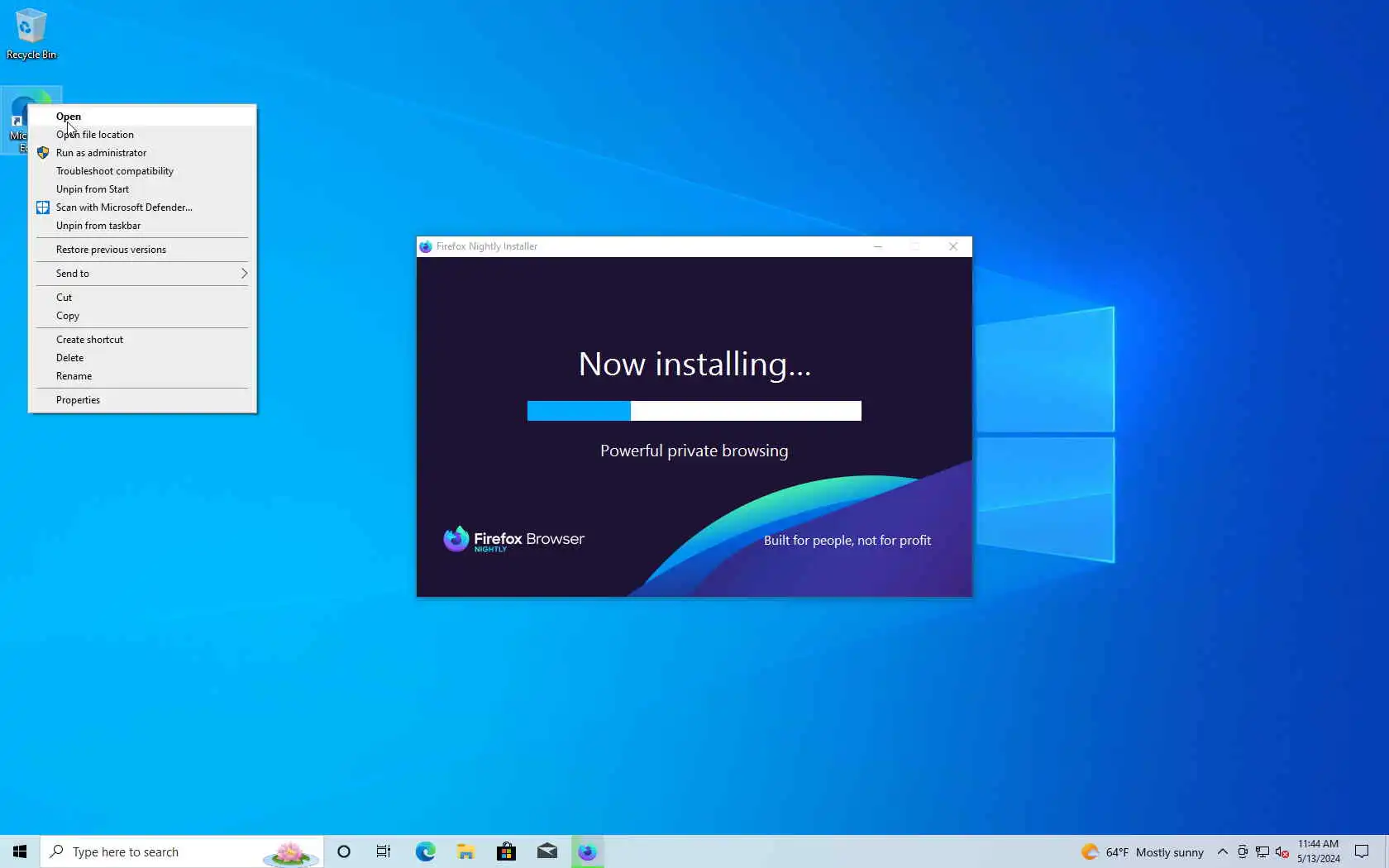1389x868 pixels.
Task: Open the Mail app from taskbar
Action: click(547, 851)
